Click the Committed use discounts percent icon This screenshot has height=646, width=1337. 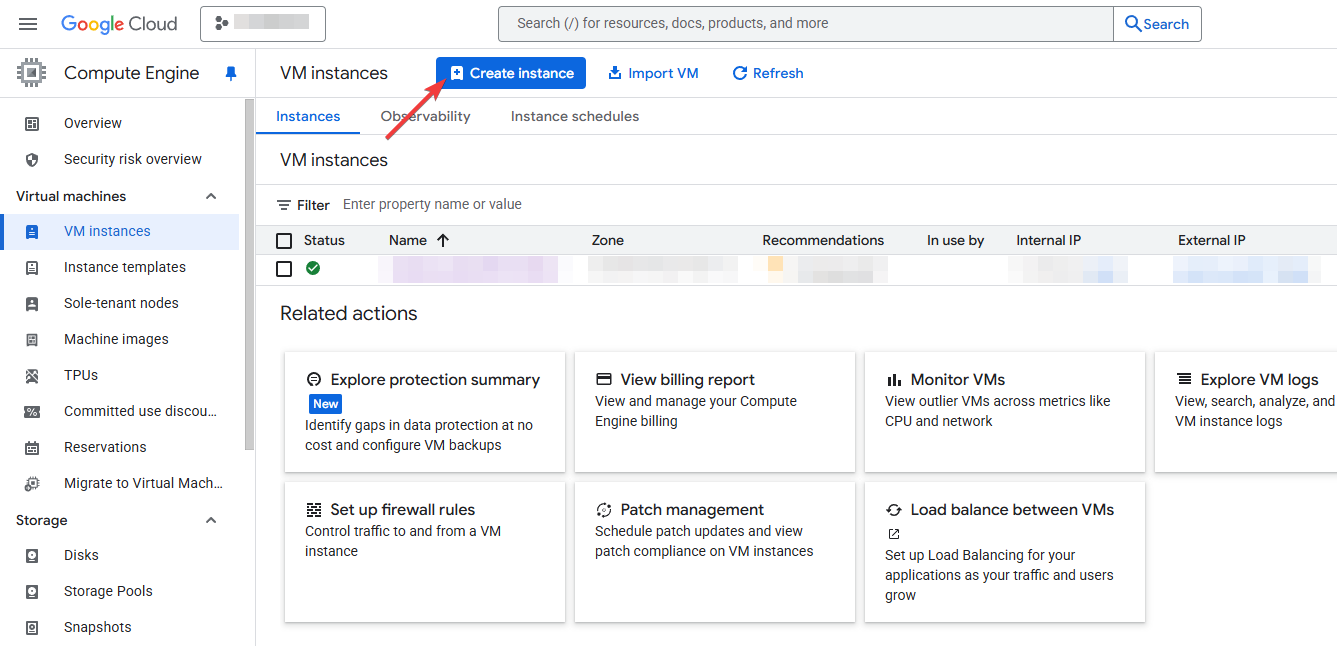point(32,412)
